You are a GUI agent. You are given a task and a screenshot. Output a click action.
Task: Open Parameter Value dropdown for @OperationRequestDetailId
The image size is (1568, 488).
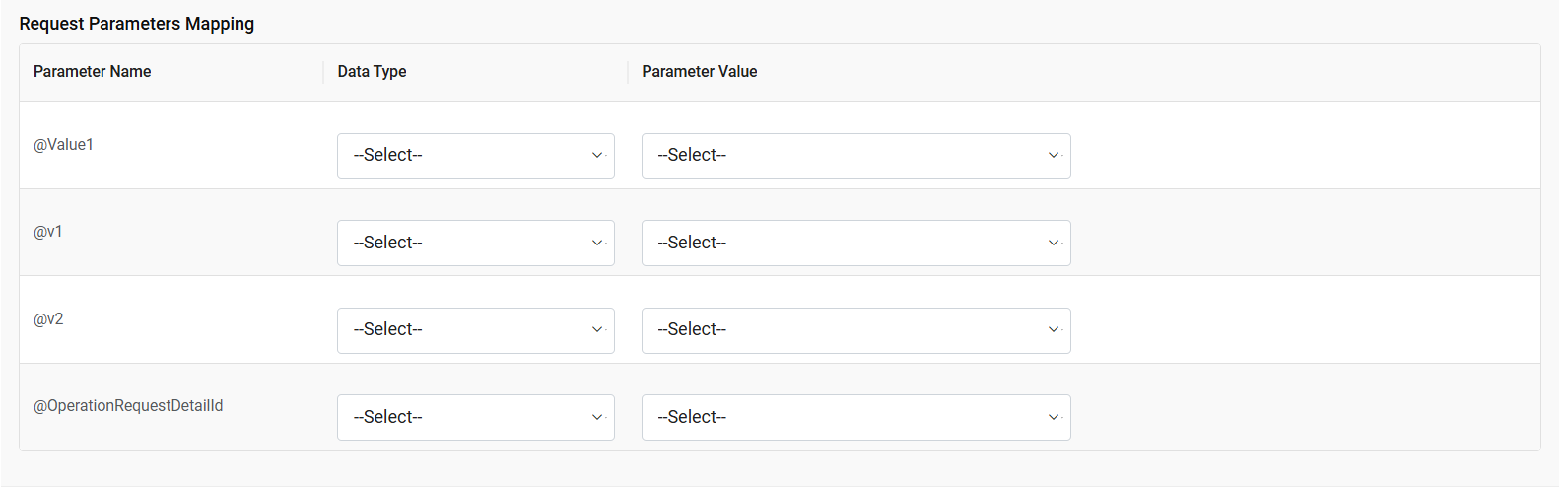[855, 417]
